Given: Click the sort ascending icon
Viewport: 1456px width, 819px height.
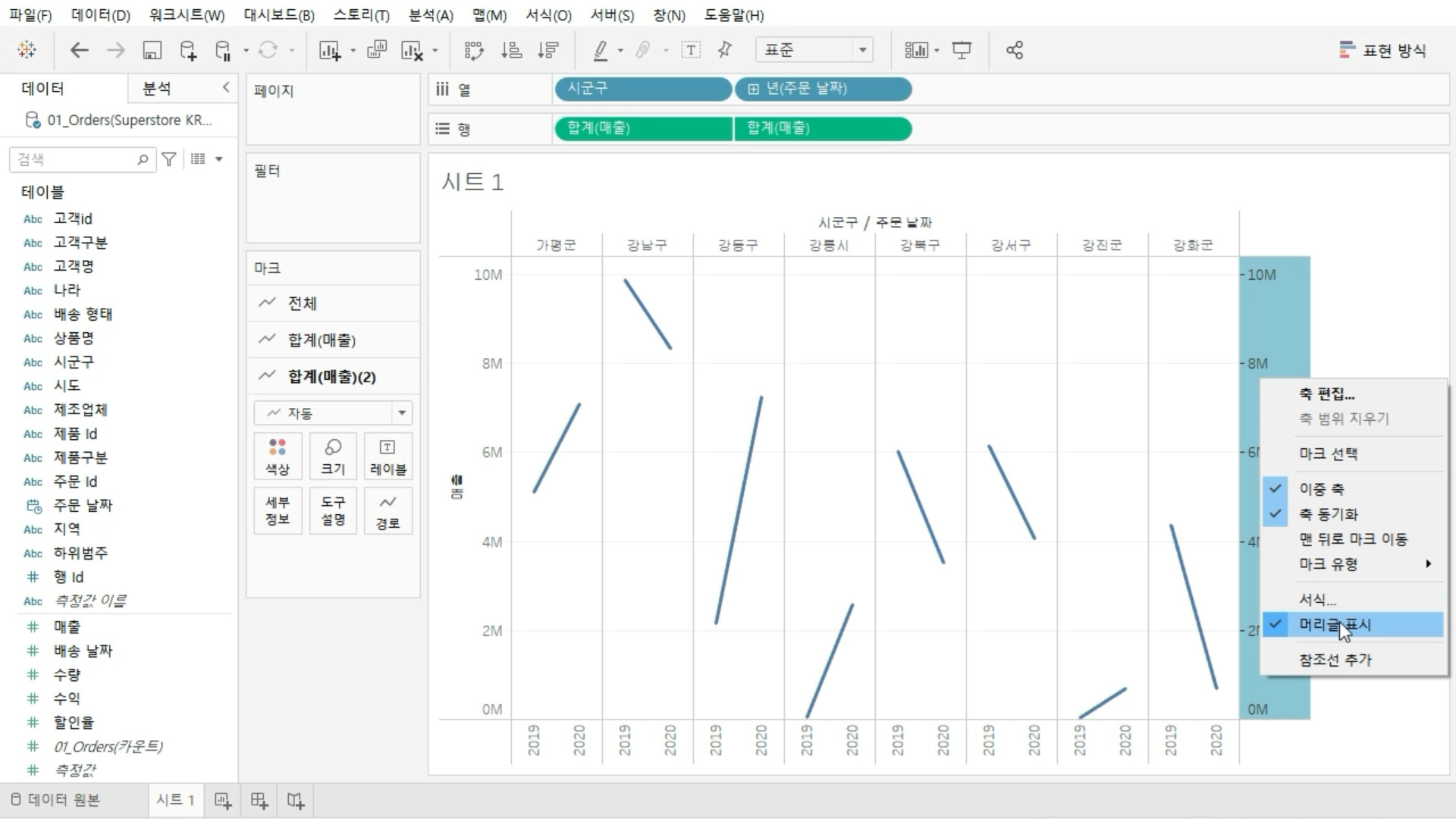Looking at the screenshot, I should (x=511, y=51).
